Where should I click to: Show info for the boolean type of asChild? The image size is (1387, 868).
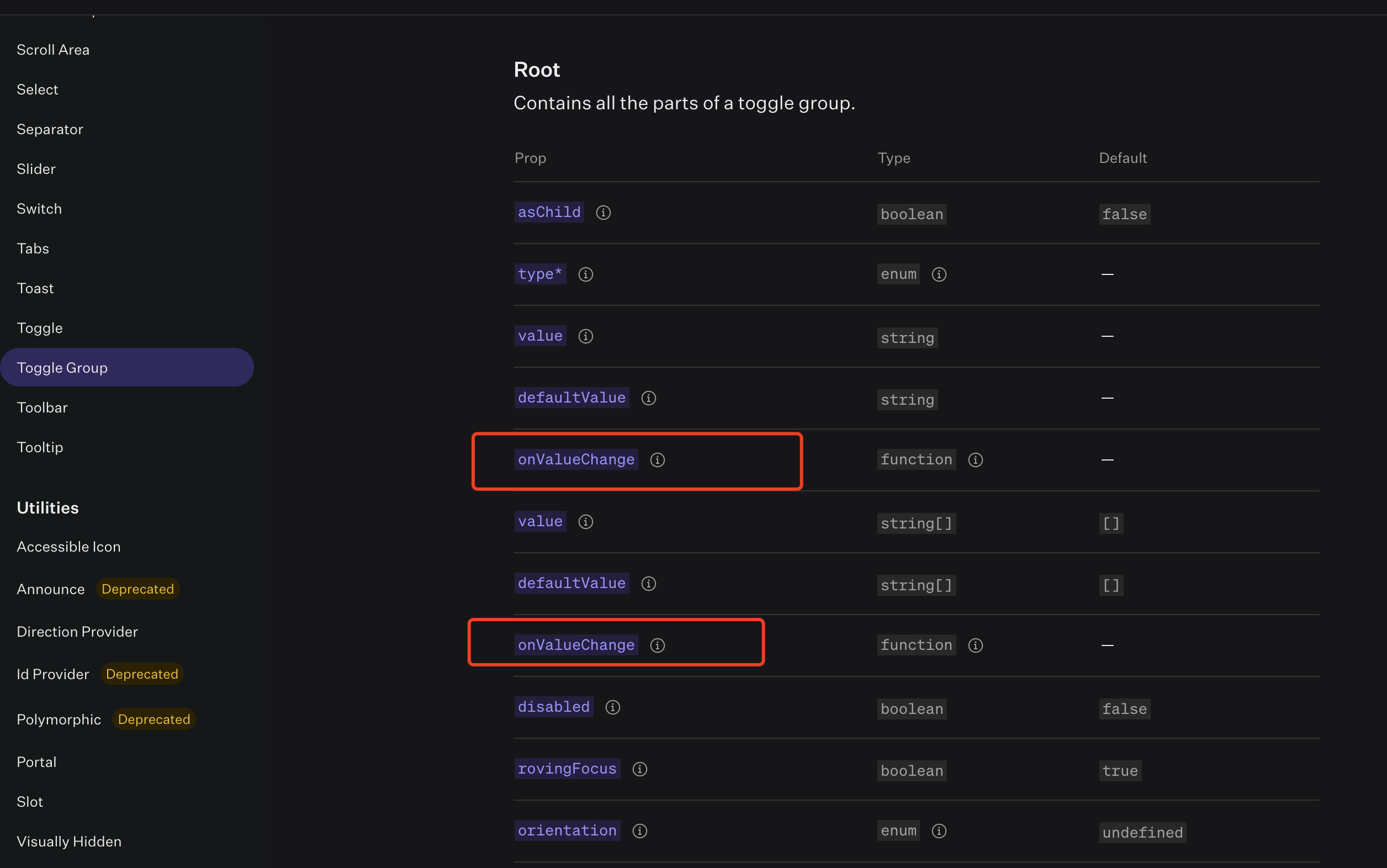(x=912, y=214)
